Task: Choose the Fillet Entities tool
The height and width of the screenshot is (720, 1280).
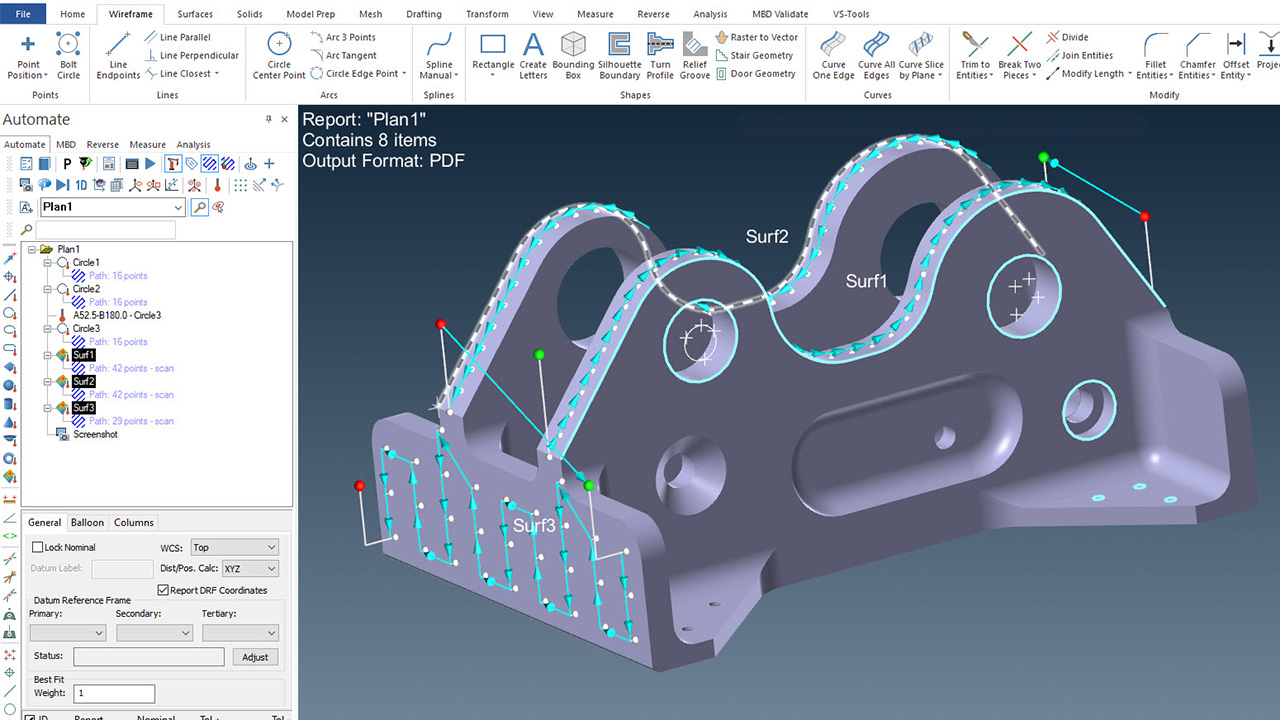Action: pyautogui.click(x=1155, y=57)
